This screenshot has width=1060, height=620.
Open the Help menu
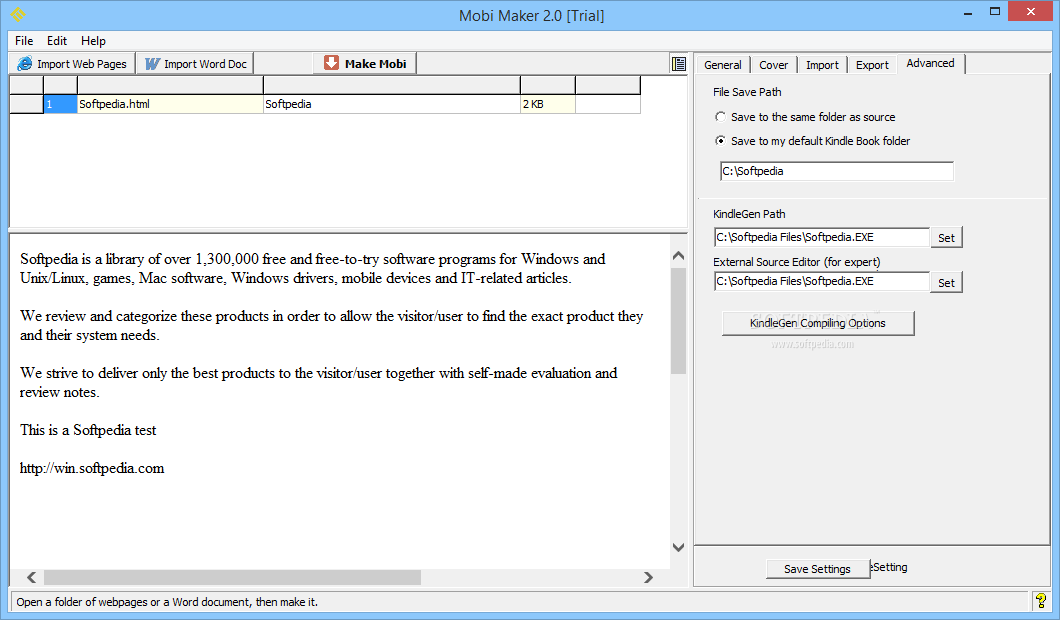[x=93, y=41]
